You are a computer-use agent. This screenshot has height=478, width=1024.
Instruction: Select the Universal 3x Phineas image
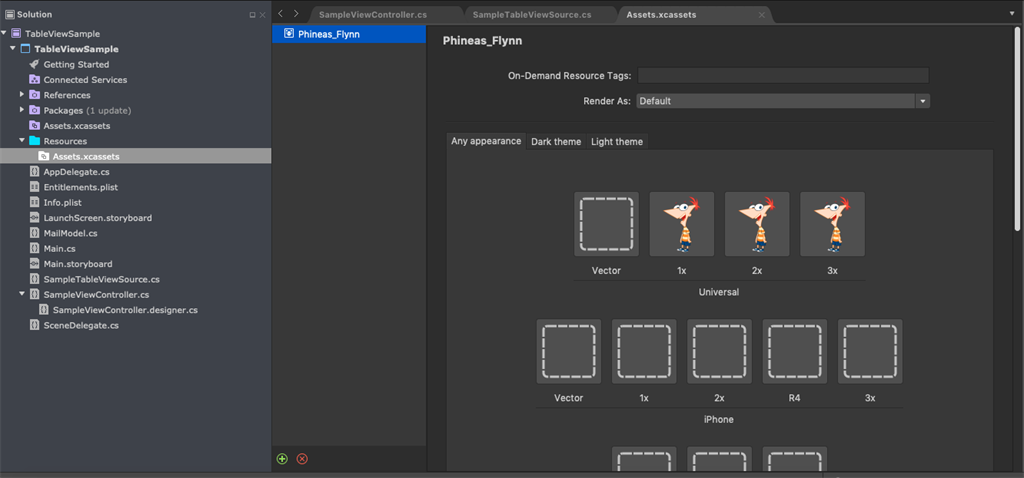pos(833,224)
